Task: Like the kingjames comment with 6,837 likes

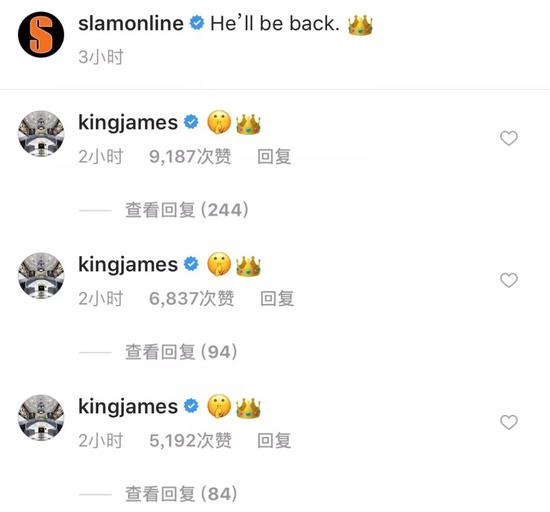Action: coord(509,280)
